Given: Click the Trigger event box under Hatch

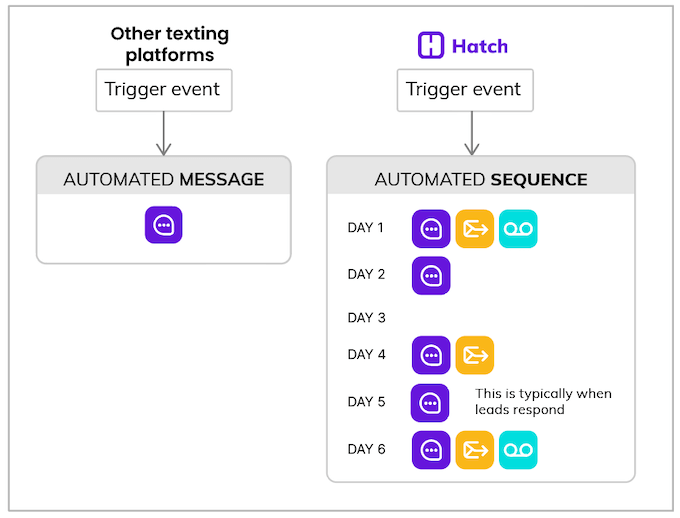Looking at the screenshot, I should click(464, 90).
